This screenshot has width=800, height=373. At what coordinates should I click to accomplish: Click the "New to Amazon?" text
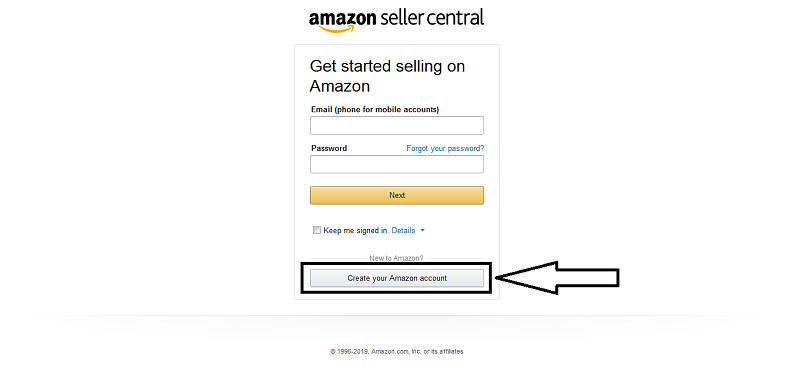coord(396,258)
